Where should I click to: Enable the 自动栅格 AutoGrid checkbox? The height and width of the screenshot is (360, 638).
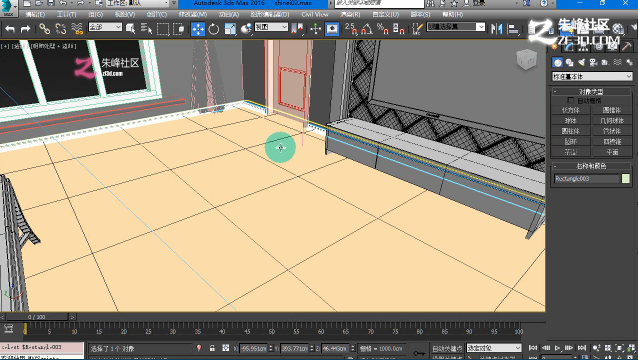click(x=570, y=100)
